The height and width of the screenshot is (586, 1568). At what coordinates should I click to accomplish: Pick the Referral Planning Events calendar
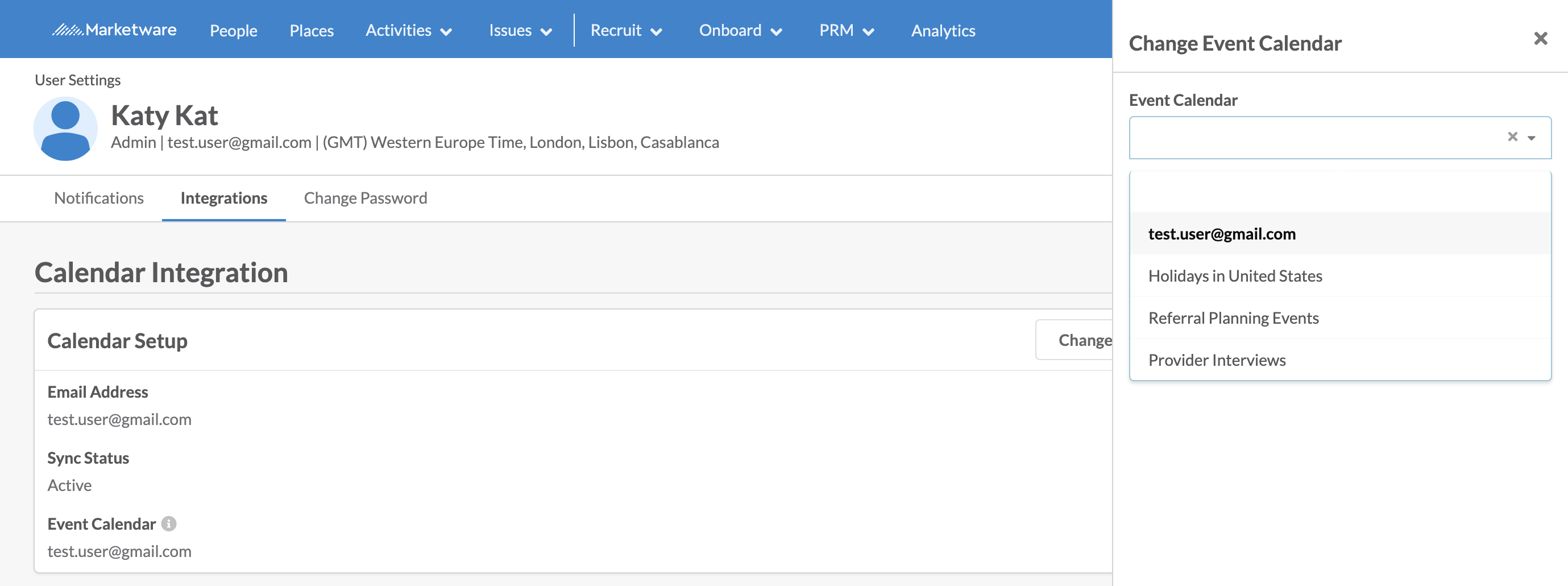click(x=1340, y=317)
